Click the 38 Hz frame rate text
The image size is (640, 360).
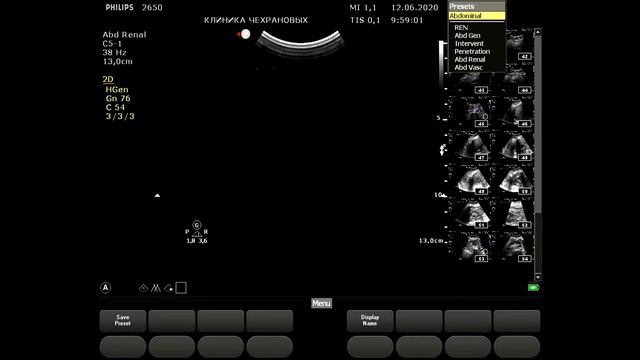pos(114,53)
